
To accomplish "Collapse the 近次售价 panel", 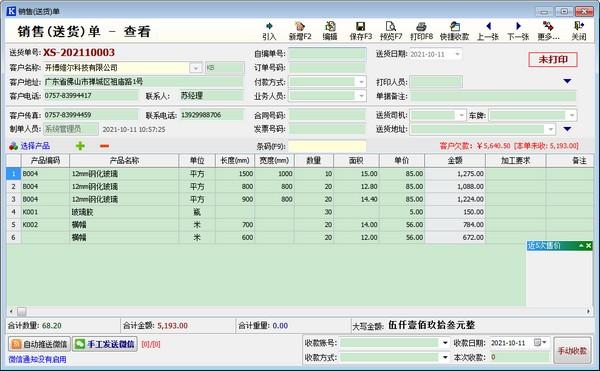I will point(581,246).
